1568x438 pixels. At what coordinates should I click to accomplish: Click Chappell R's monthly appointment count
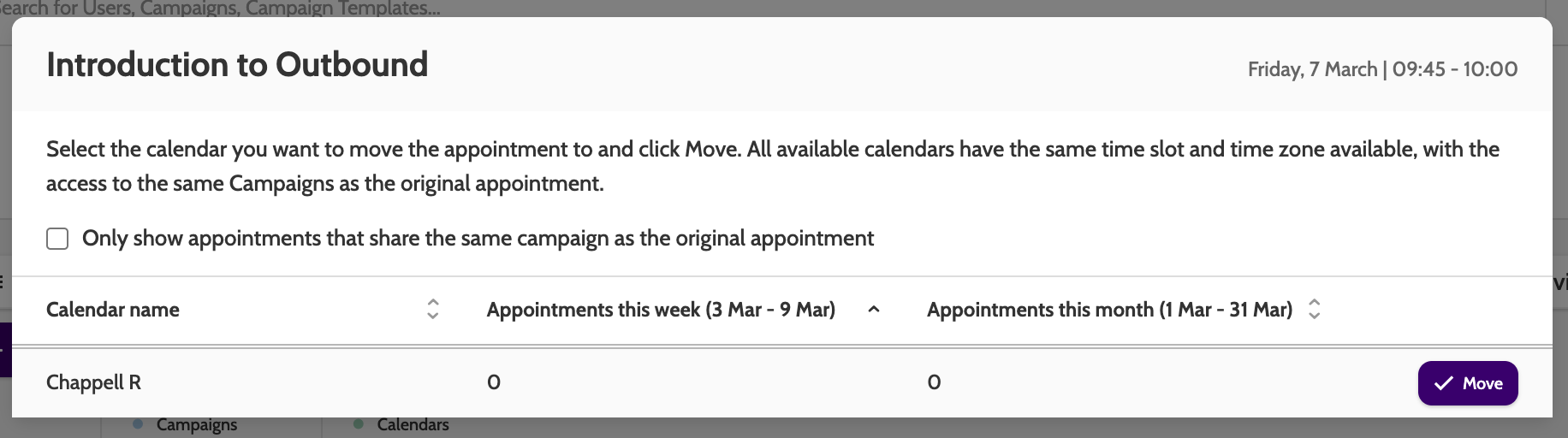[934, 382]
